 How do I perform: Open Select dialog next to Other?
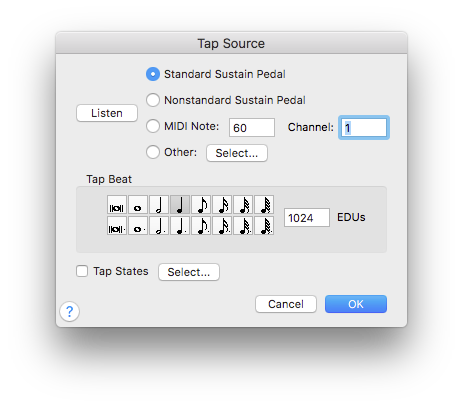coord(237,153)
